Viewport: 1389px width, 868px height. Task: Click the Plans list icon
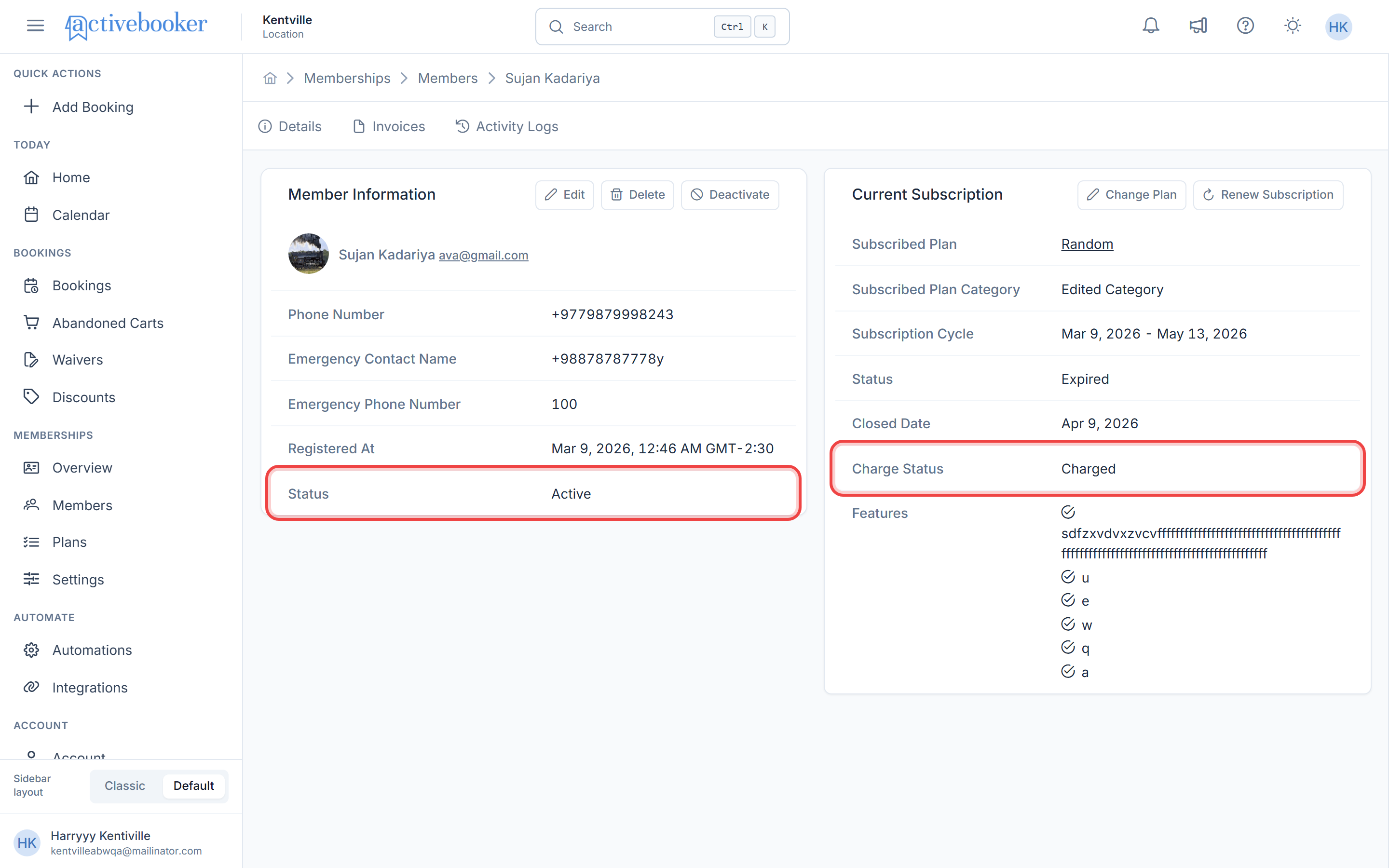point(31,542)
